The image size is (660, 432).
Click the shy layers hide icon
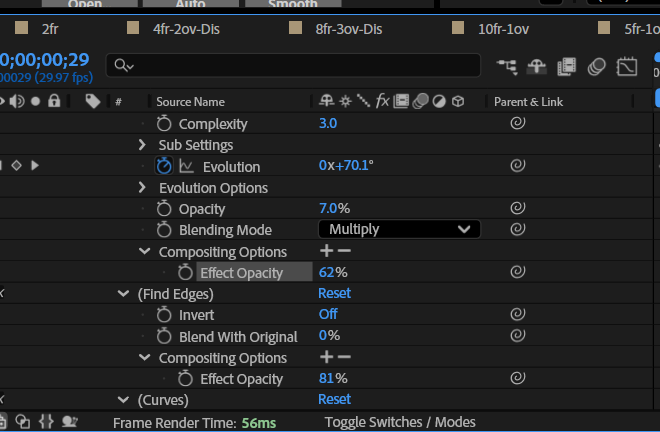tap(537, 66)
